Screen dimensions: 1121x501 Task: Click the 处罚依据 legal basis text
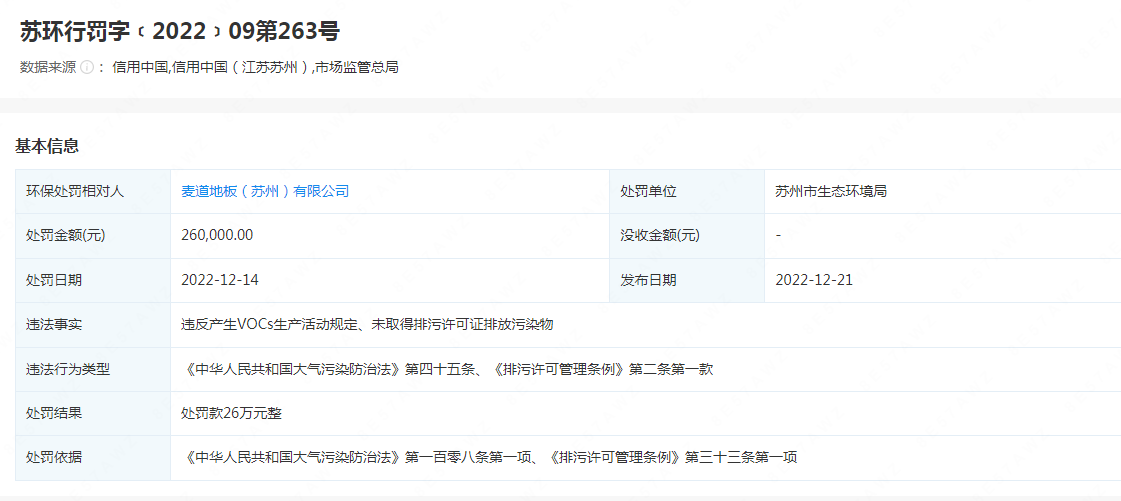coord(489,457)
